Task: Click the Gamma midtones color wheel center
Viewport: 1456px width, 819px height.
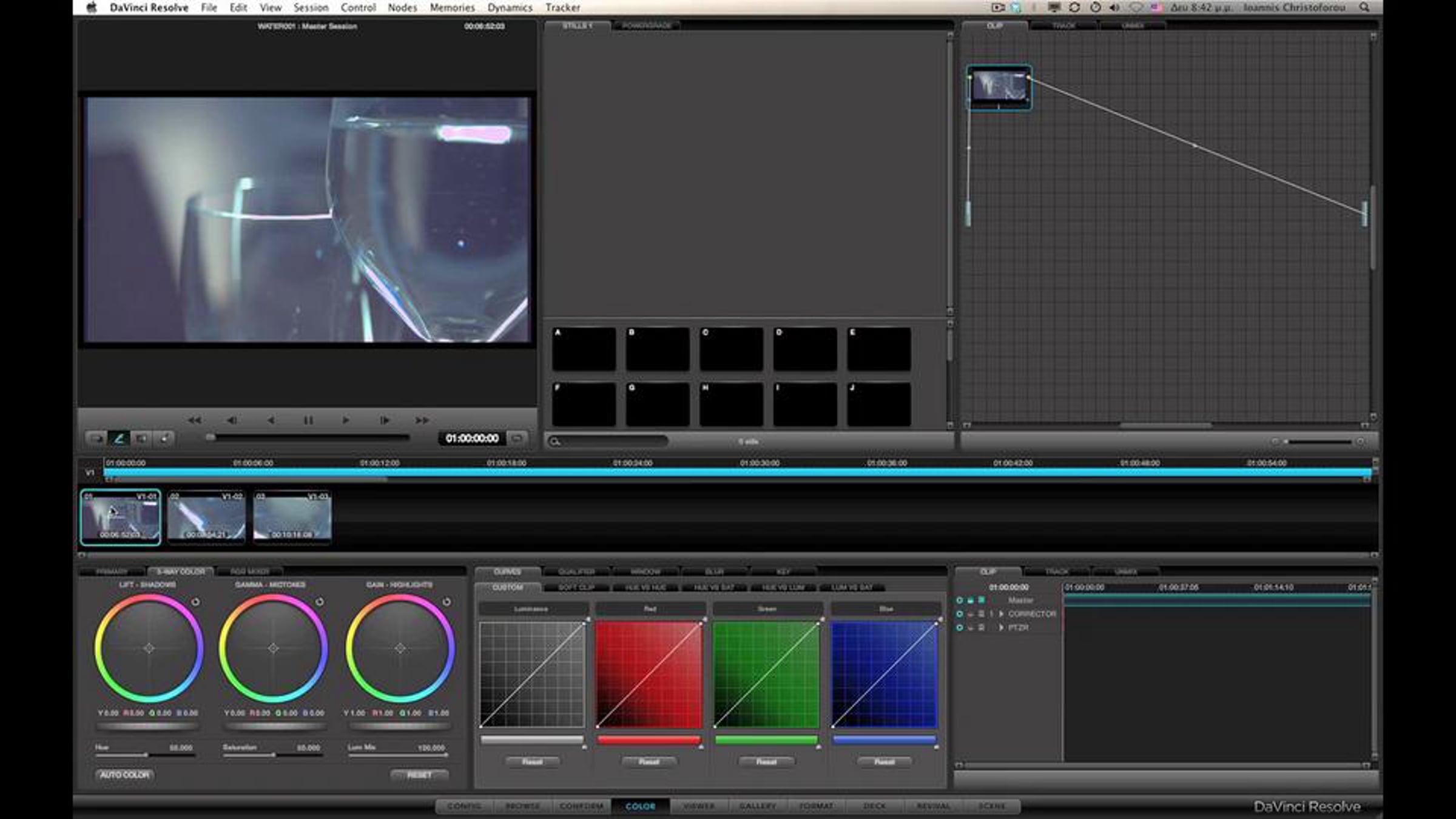Action: pos(274,649)
